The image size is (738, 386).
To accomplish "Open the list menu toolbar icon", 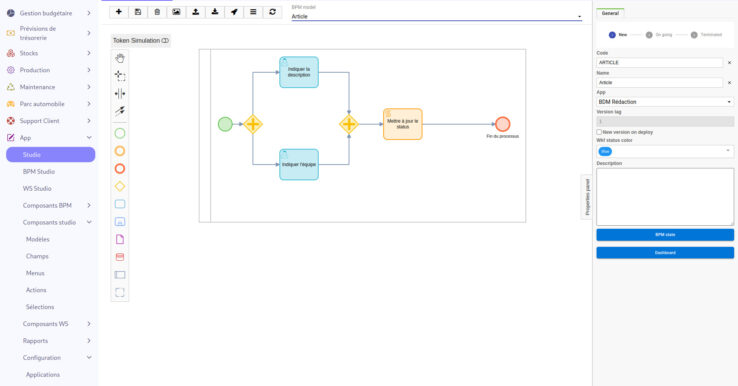I will pos(253,12).
